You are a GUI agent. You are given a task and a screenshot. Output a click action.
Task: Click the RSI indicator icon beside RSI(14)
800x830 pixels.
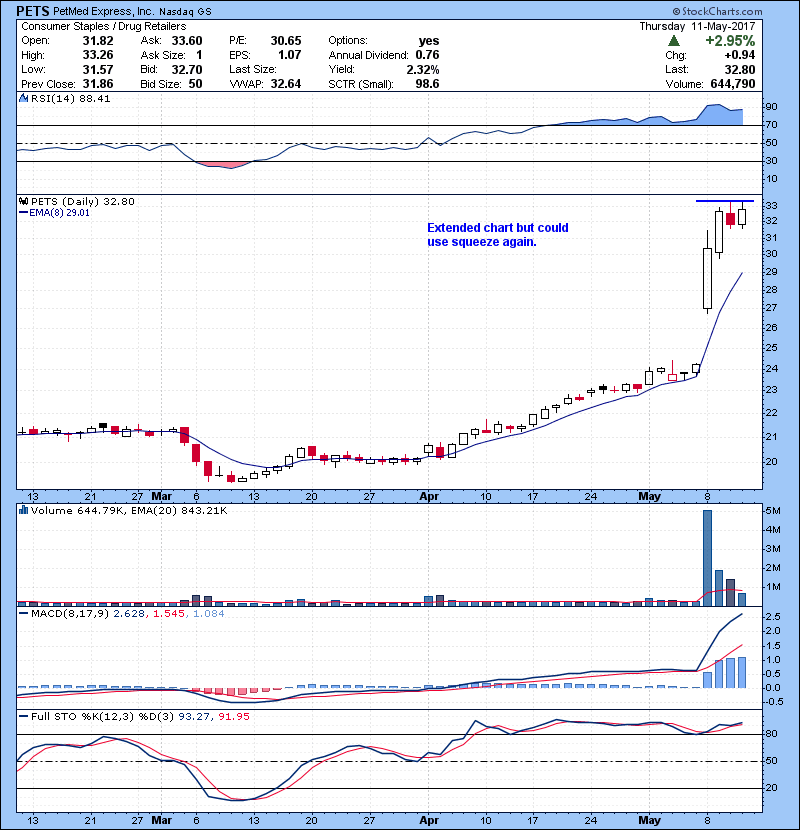23,98
